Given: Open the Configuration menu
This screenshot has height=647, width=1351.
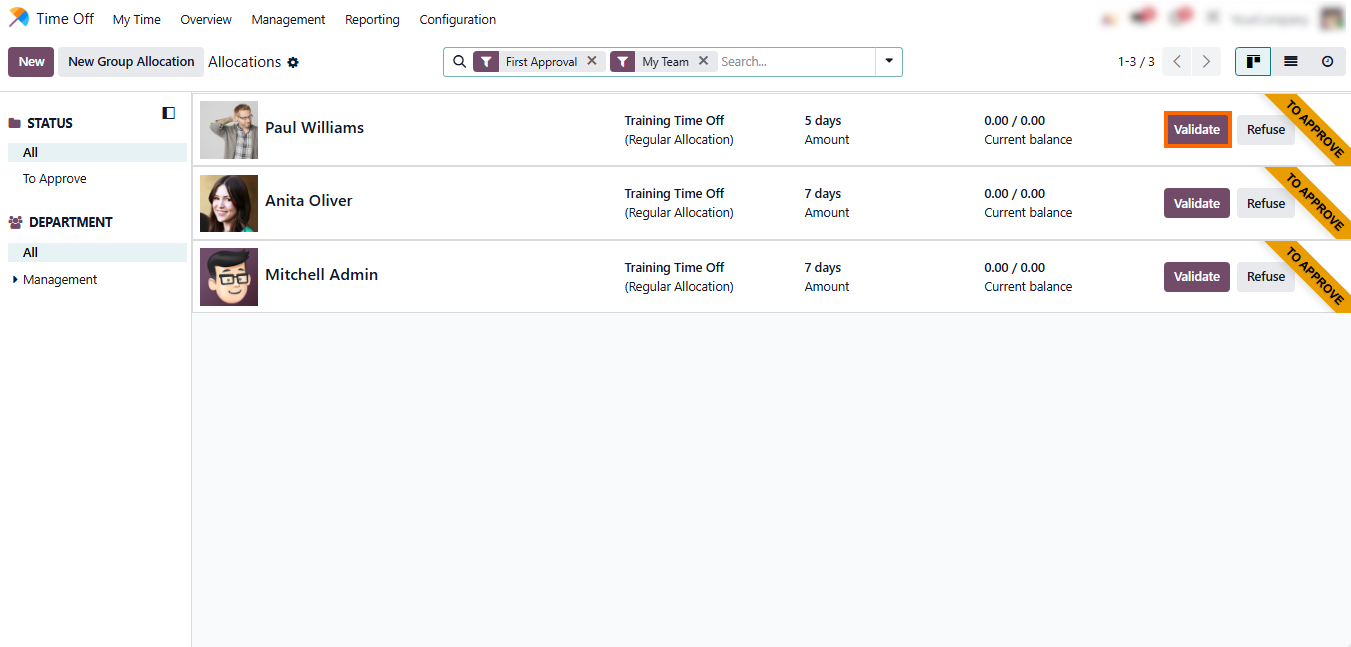Looking at the screenshot, I should [457, 20].
